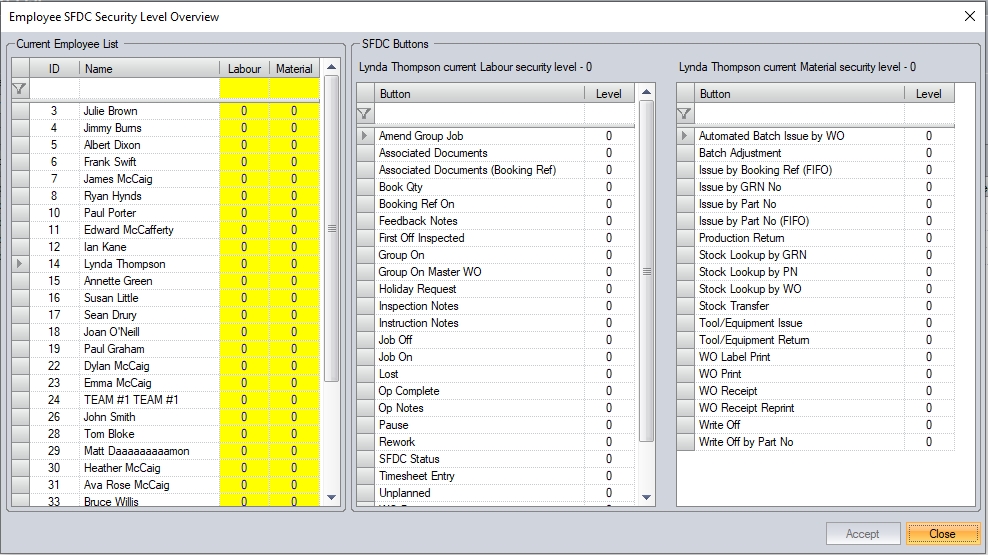Click the filter icon in Labour buttons grid

(365, 113)
